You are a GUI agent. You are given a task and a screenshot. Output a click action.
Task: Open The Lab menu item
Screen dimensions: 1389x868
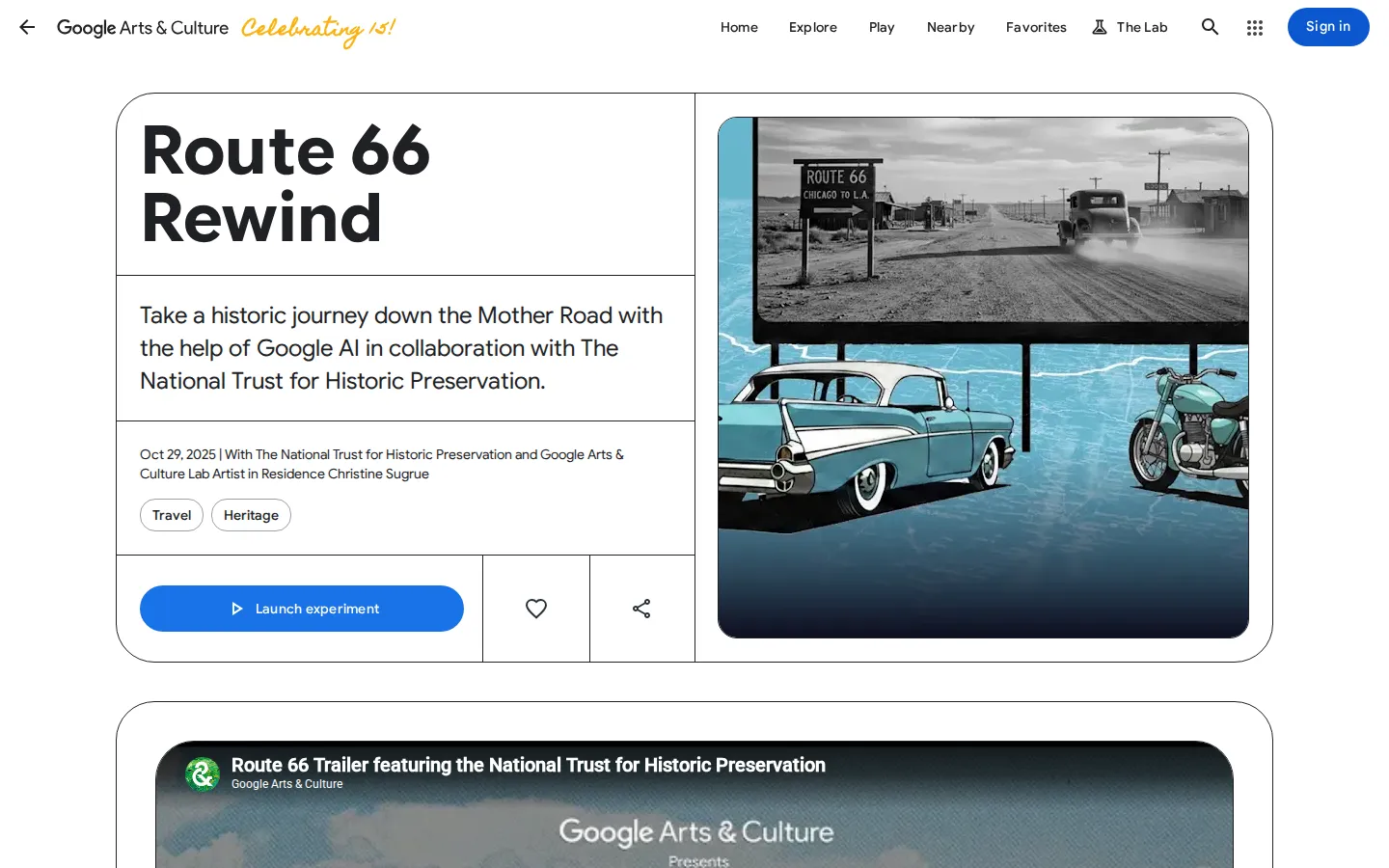(1130, 27)
